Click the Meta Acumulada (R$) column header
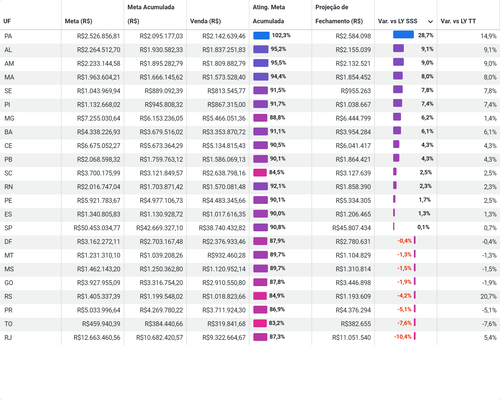Viewport: 500px width, 400px height. click(151, 14)
